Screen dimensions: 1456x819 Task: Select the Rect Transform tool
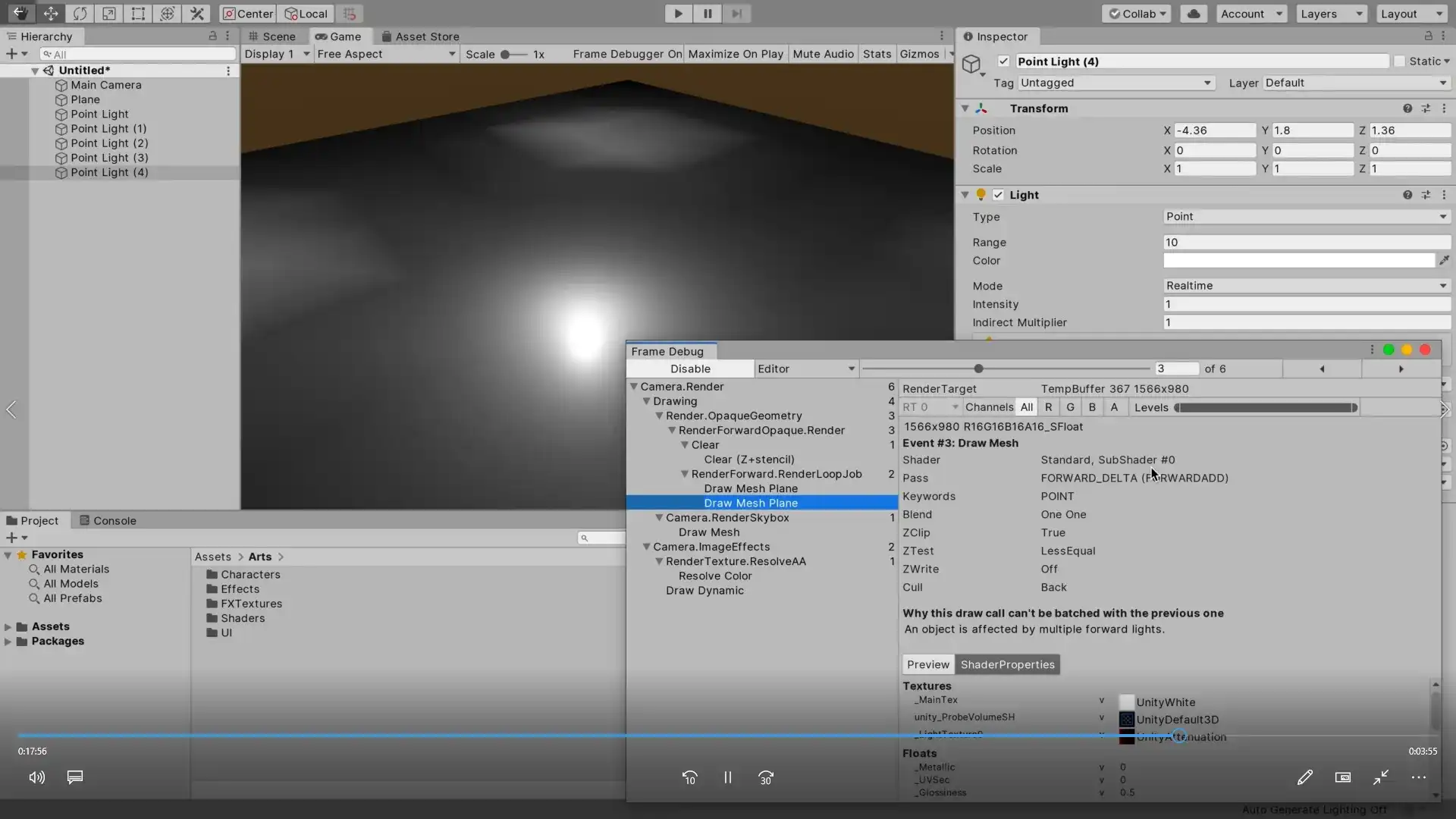[137, 14]
